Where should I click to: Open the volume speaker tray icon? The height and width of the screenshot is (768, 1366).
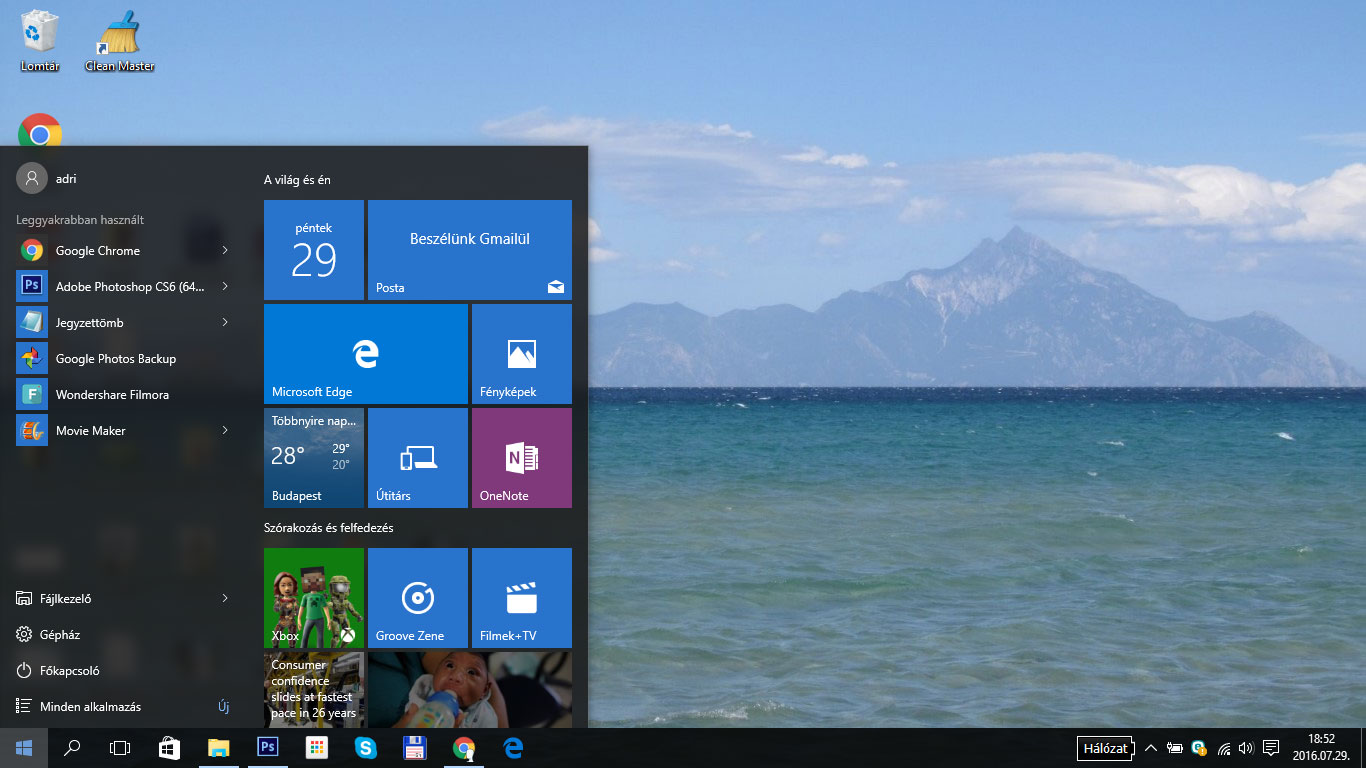click(1246, 748)
